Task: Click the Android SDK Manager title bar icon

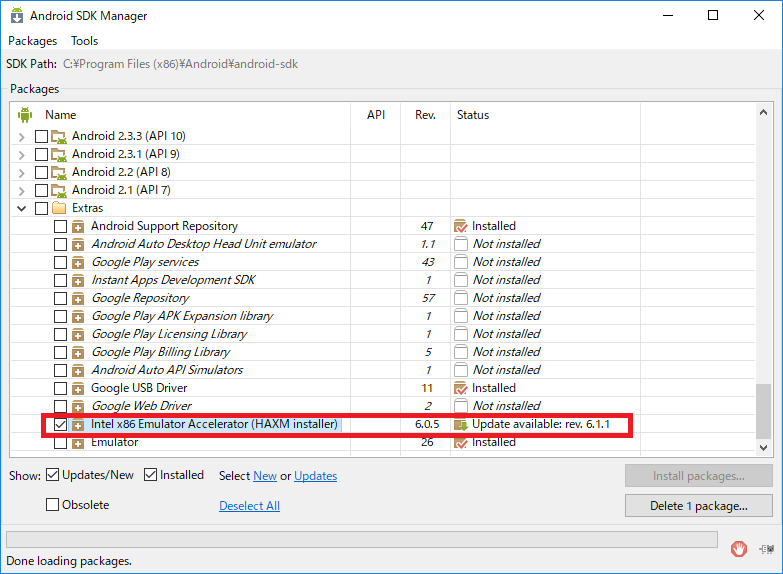Action: [17, 15]
